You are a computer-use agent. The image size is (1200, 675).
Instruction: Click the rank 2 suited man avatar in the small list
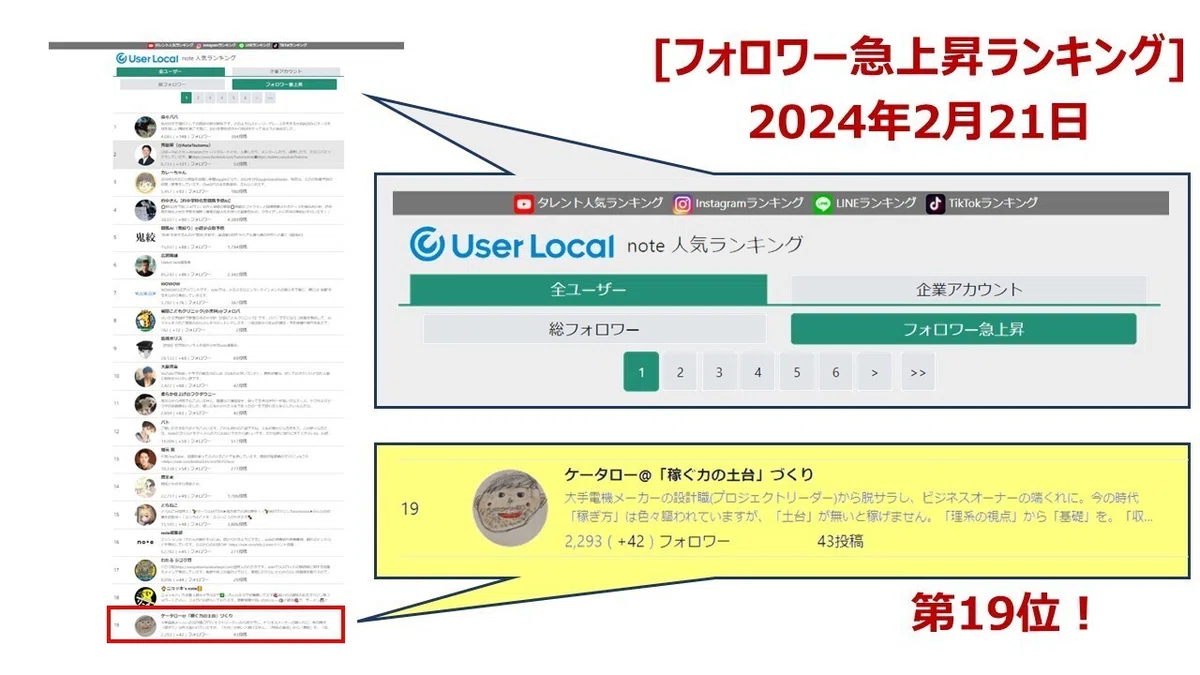pos(146,155)
